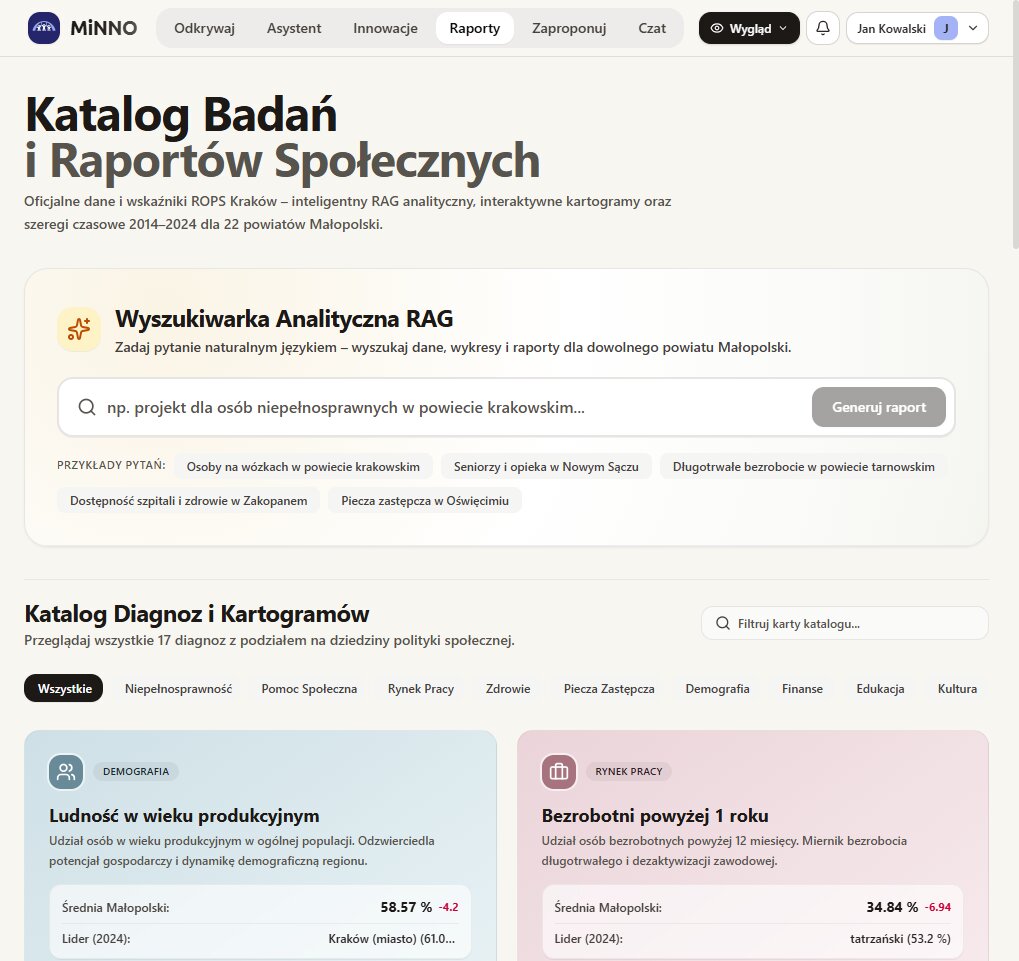
Task: Click the sparkle RAG search icon
Action: (x=79, y=329)
